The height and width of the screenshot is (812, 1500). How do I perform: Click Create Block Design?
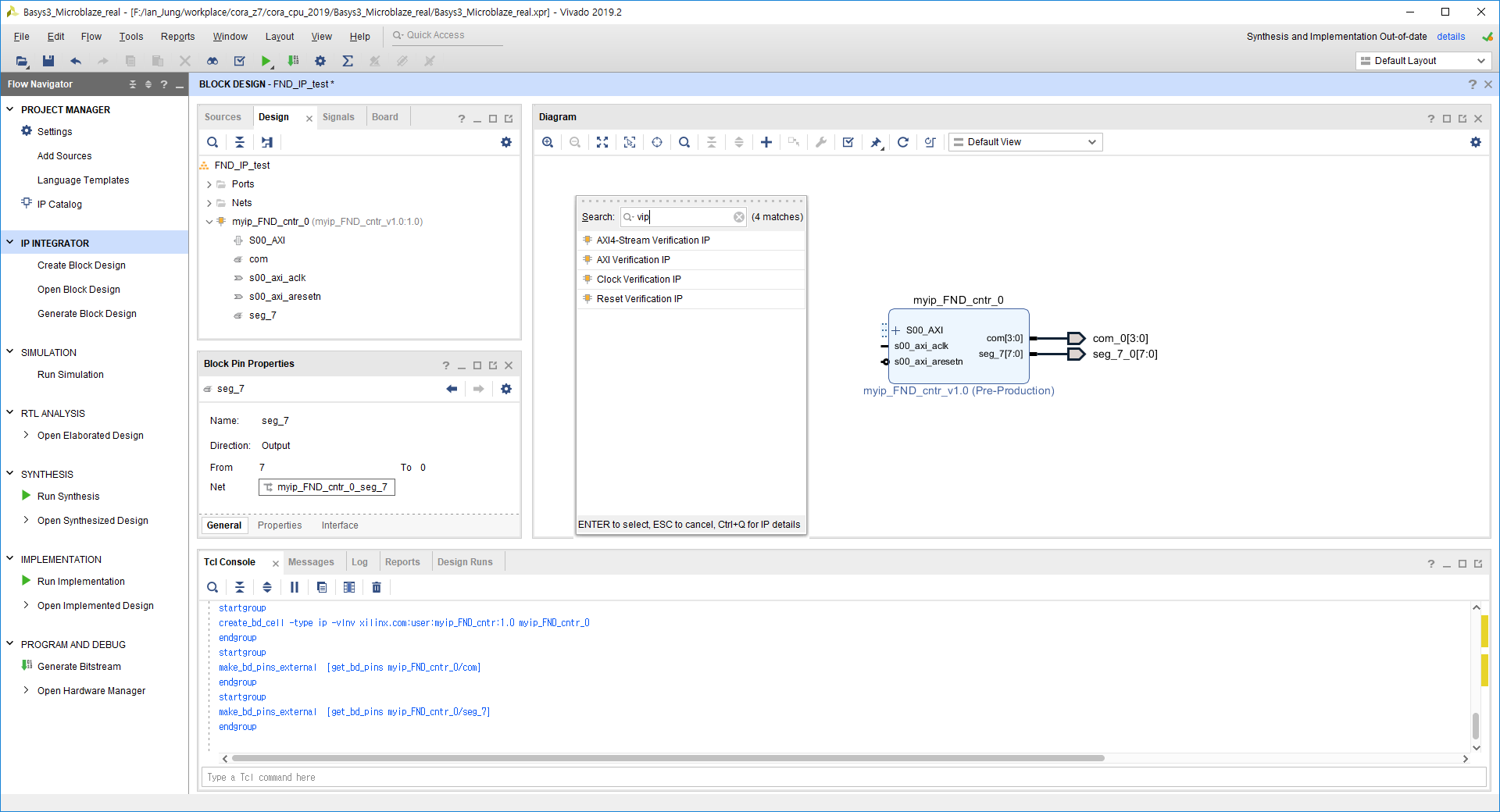[81, 265]
